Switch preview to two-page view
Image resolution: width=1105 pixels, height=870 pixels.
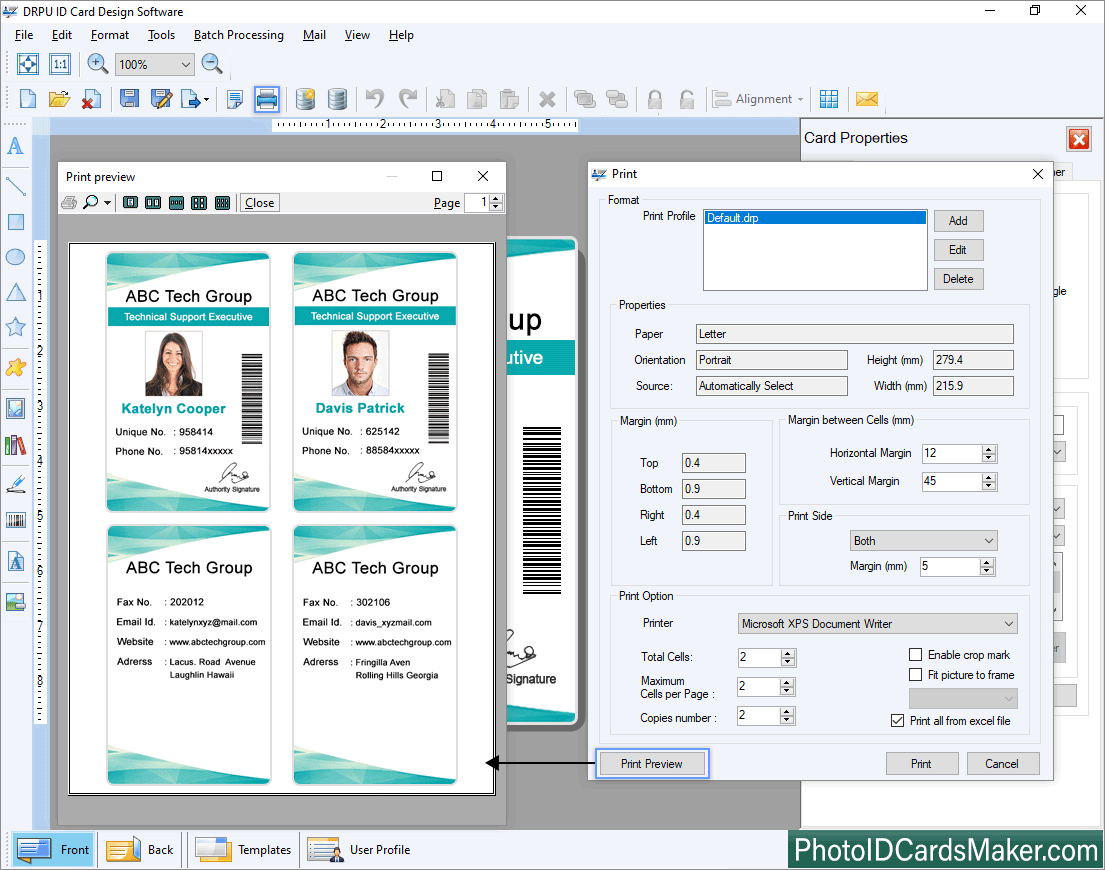(x=152, y=202)
